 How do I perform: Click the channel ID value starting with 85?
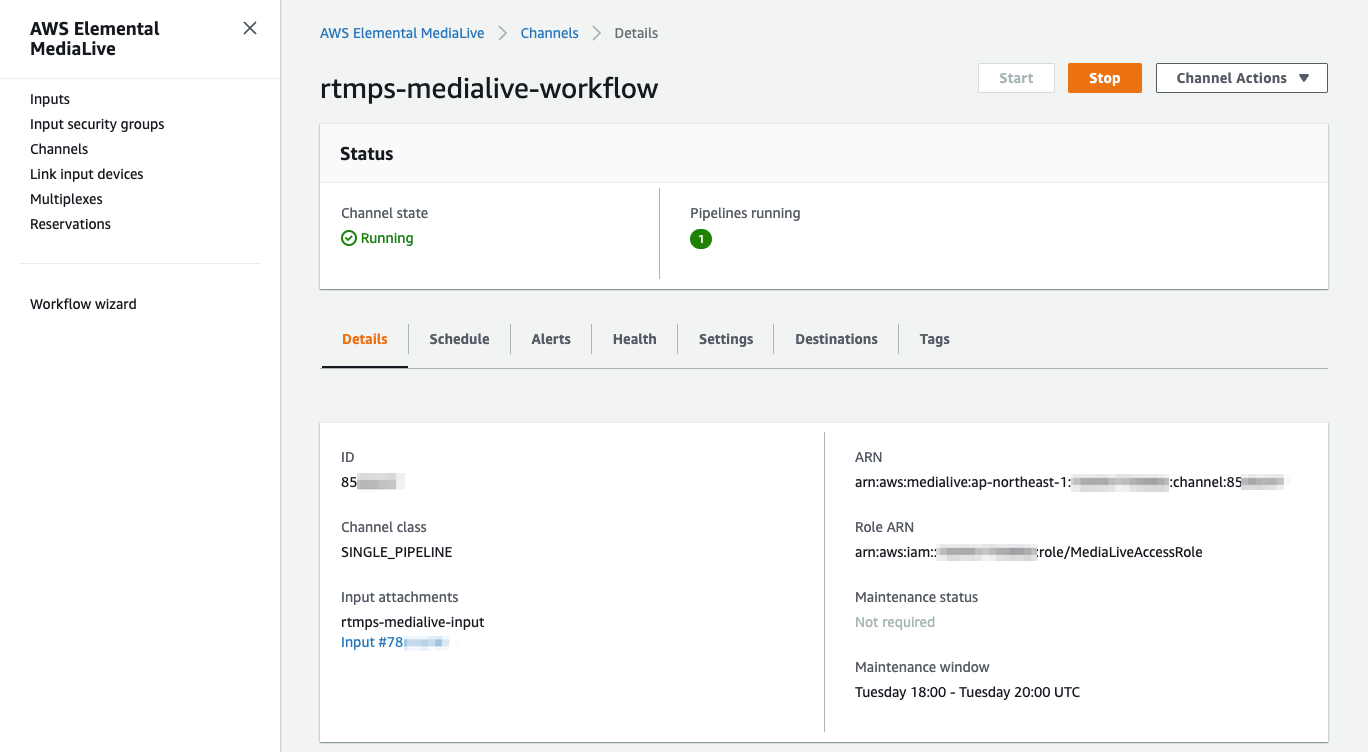[x=372, y=482]
